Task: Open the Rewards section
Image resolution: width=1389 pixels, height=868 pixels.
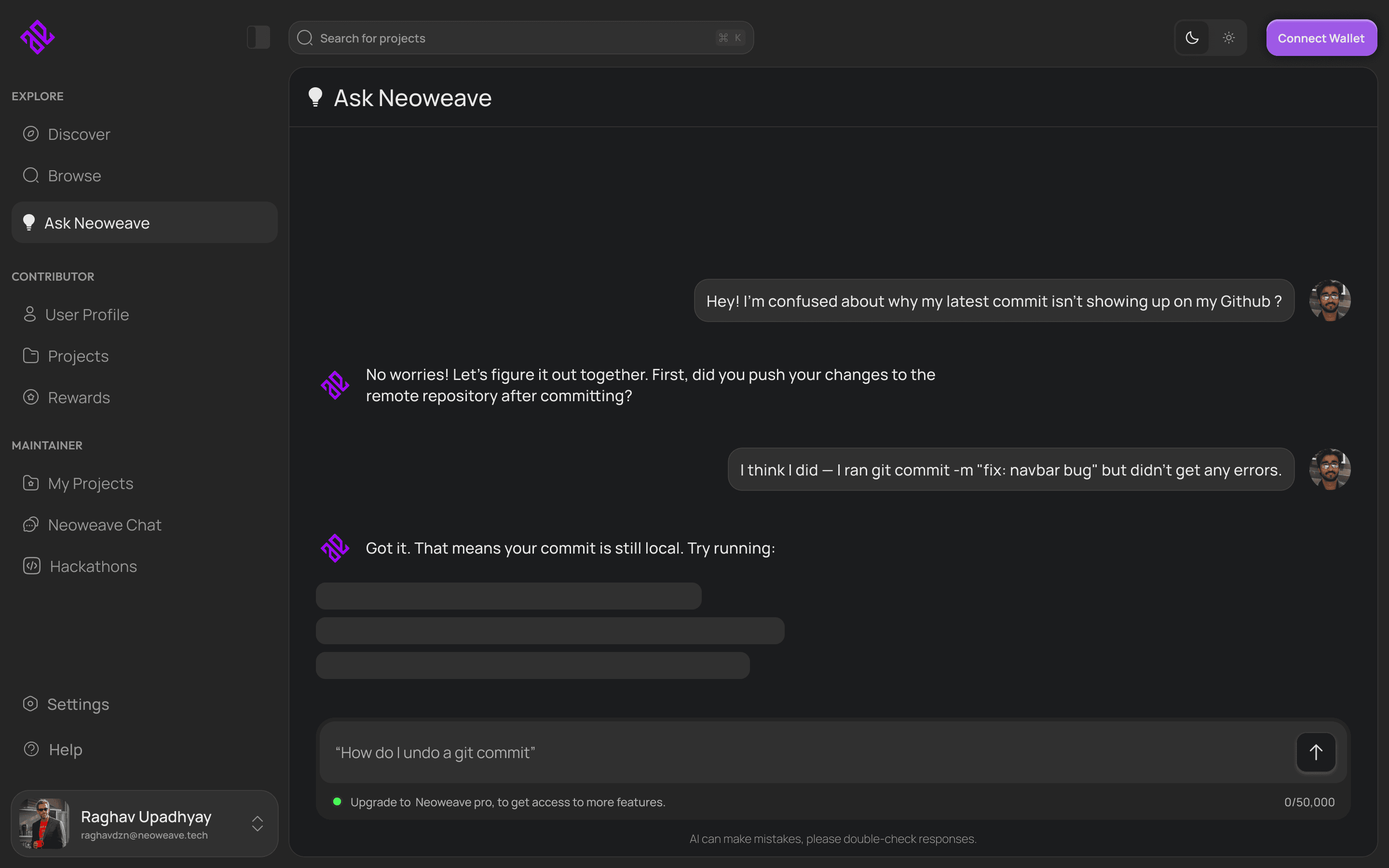Action: tap(79, 397)
